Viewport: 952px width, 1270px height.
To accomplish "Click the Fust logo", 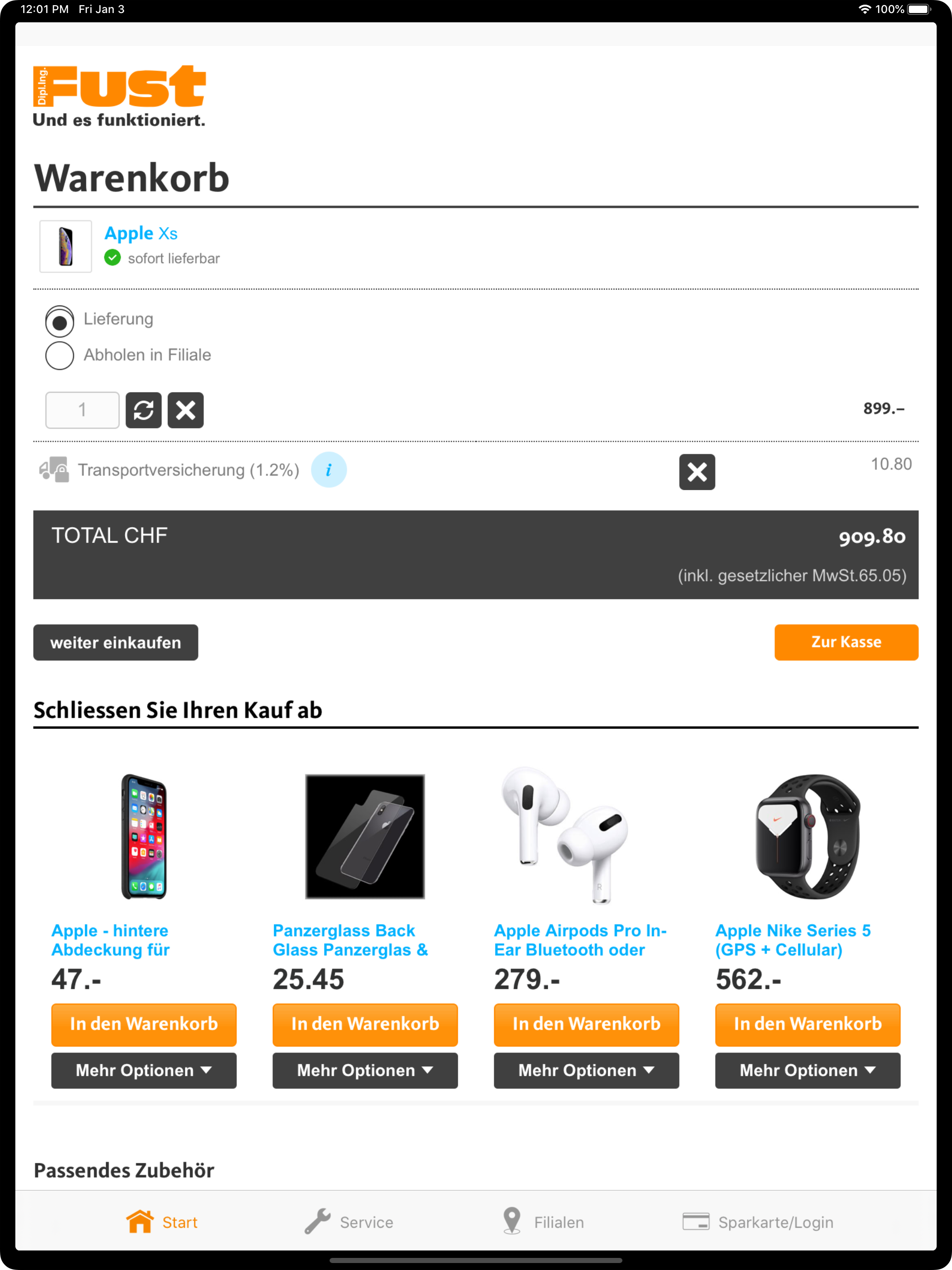I will (119, 95).
